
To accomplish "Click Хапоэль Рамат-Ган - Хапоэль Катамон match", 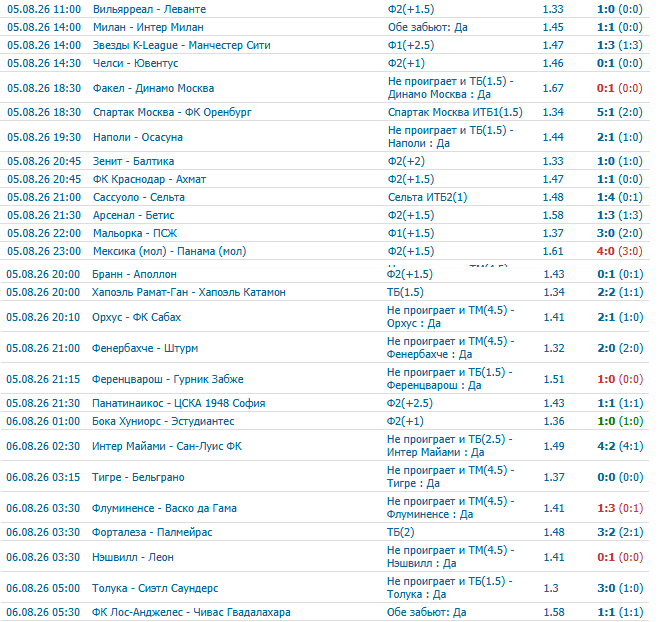I will [189, 293].
